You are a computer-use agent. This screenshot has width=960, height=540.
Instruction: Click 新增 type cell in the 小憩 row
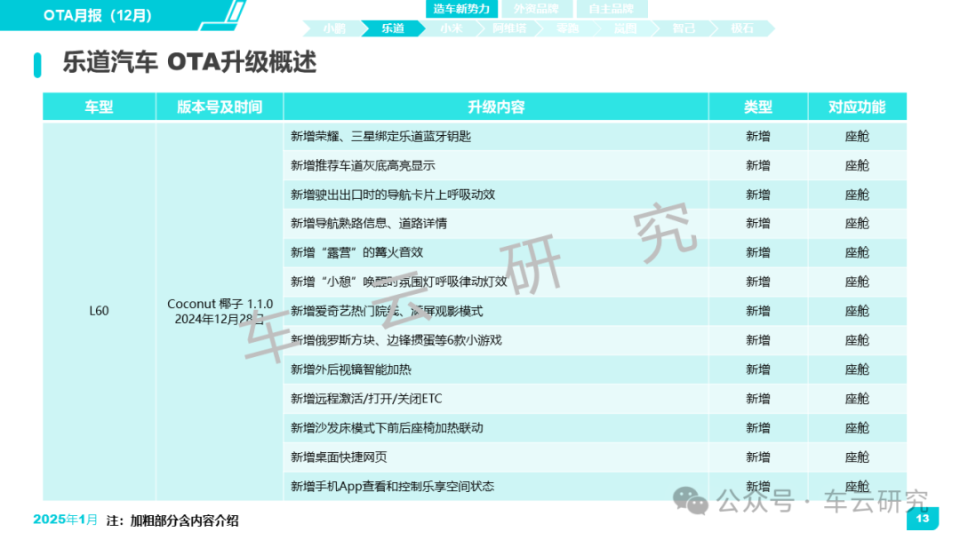click(x=758, y=282)
